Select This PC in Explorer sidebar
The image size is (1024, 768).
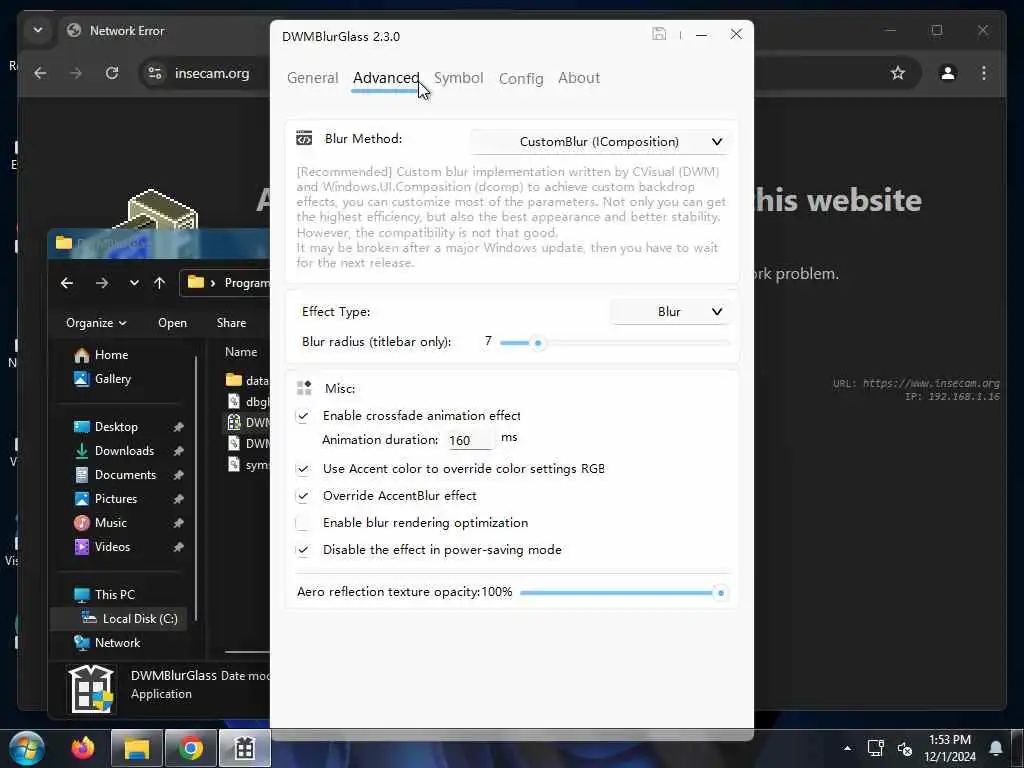click(104, 595)
